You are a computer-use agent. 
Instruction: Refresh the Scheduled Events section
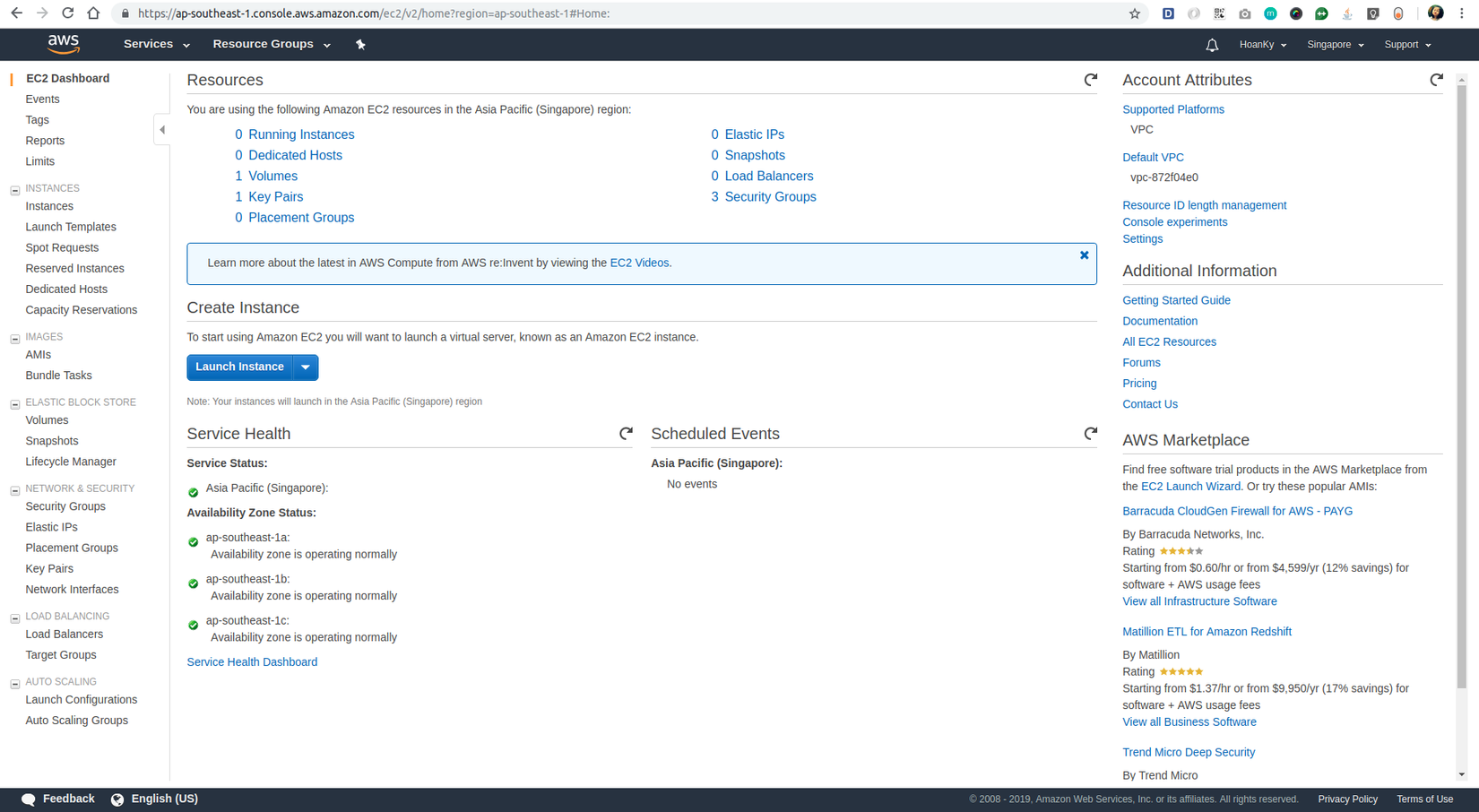[x=1090, y=434]
